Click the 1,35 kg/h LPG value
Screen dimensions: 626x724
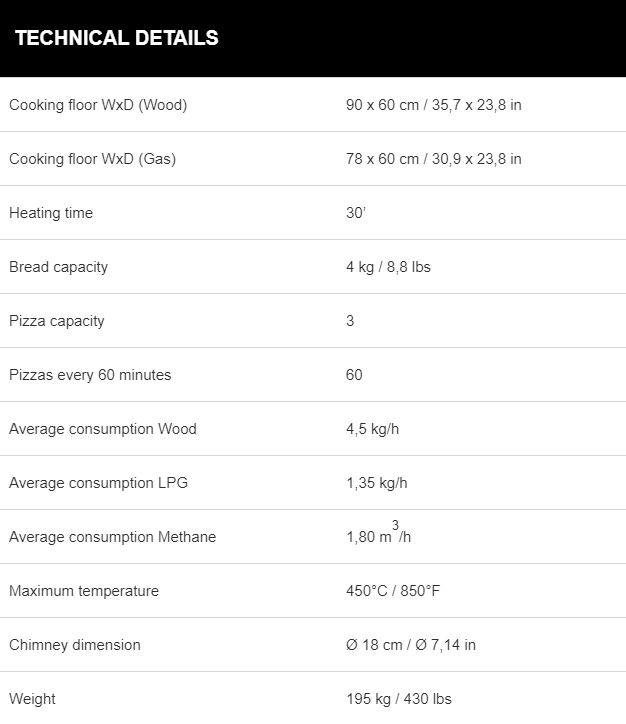pos(377,483)
